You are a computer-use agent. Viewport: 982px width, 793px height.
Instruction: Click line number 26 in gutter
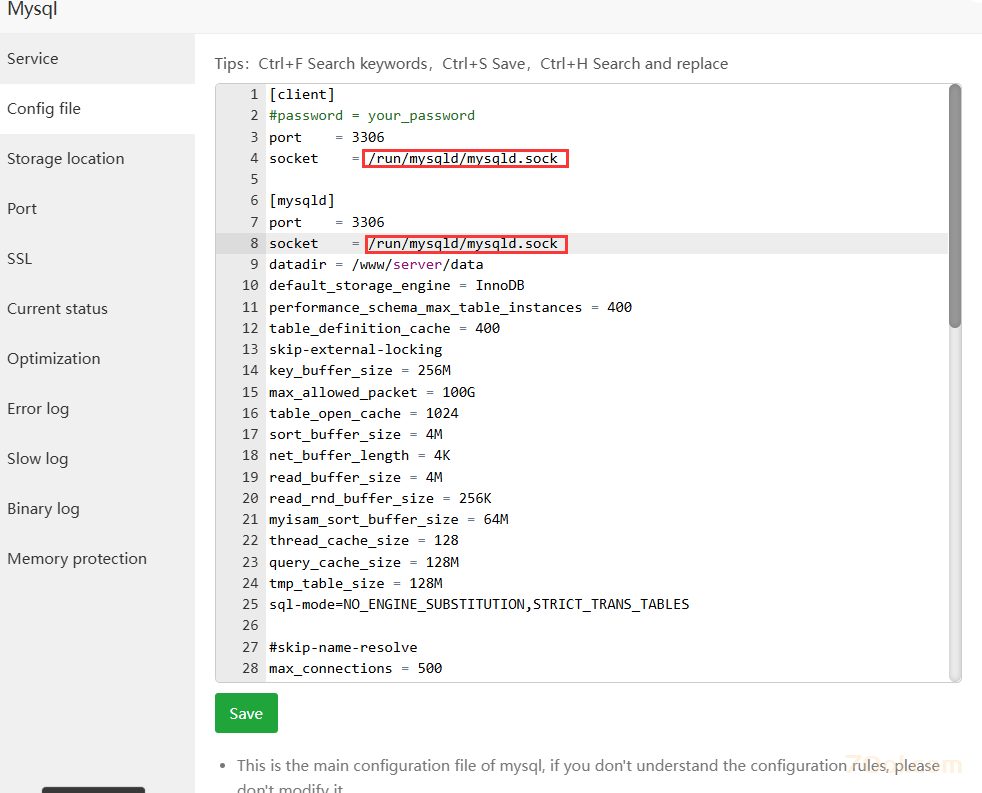pos(251,626)
